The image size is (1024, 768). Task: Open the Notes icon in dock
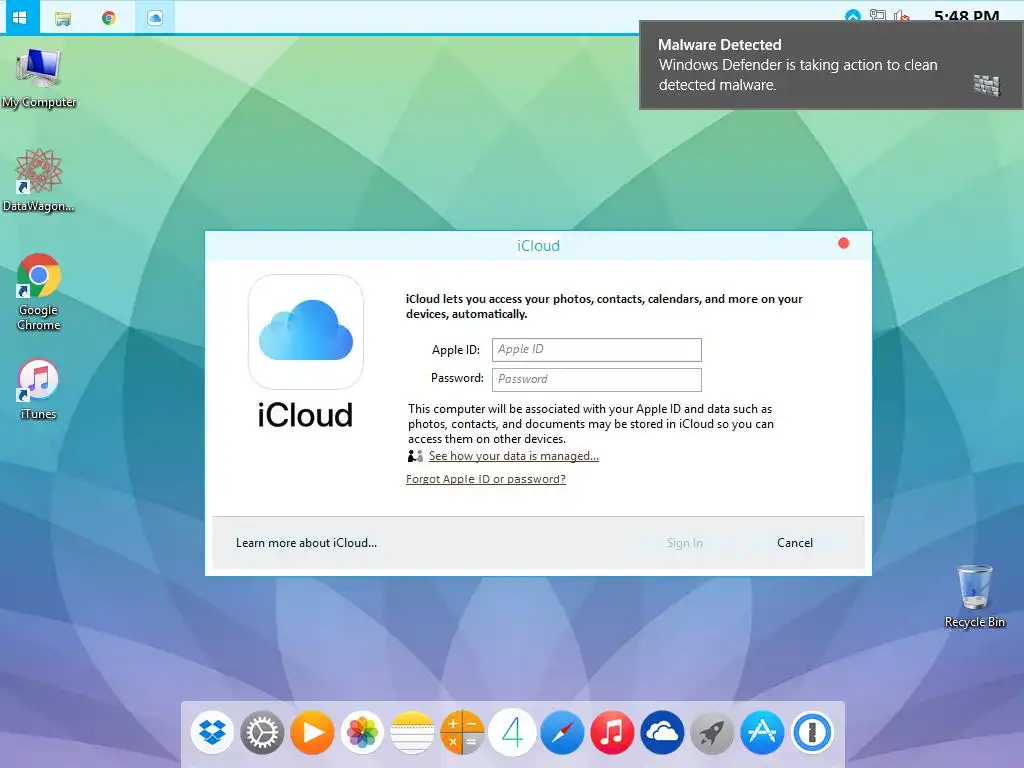click(412, 732)
